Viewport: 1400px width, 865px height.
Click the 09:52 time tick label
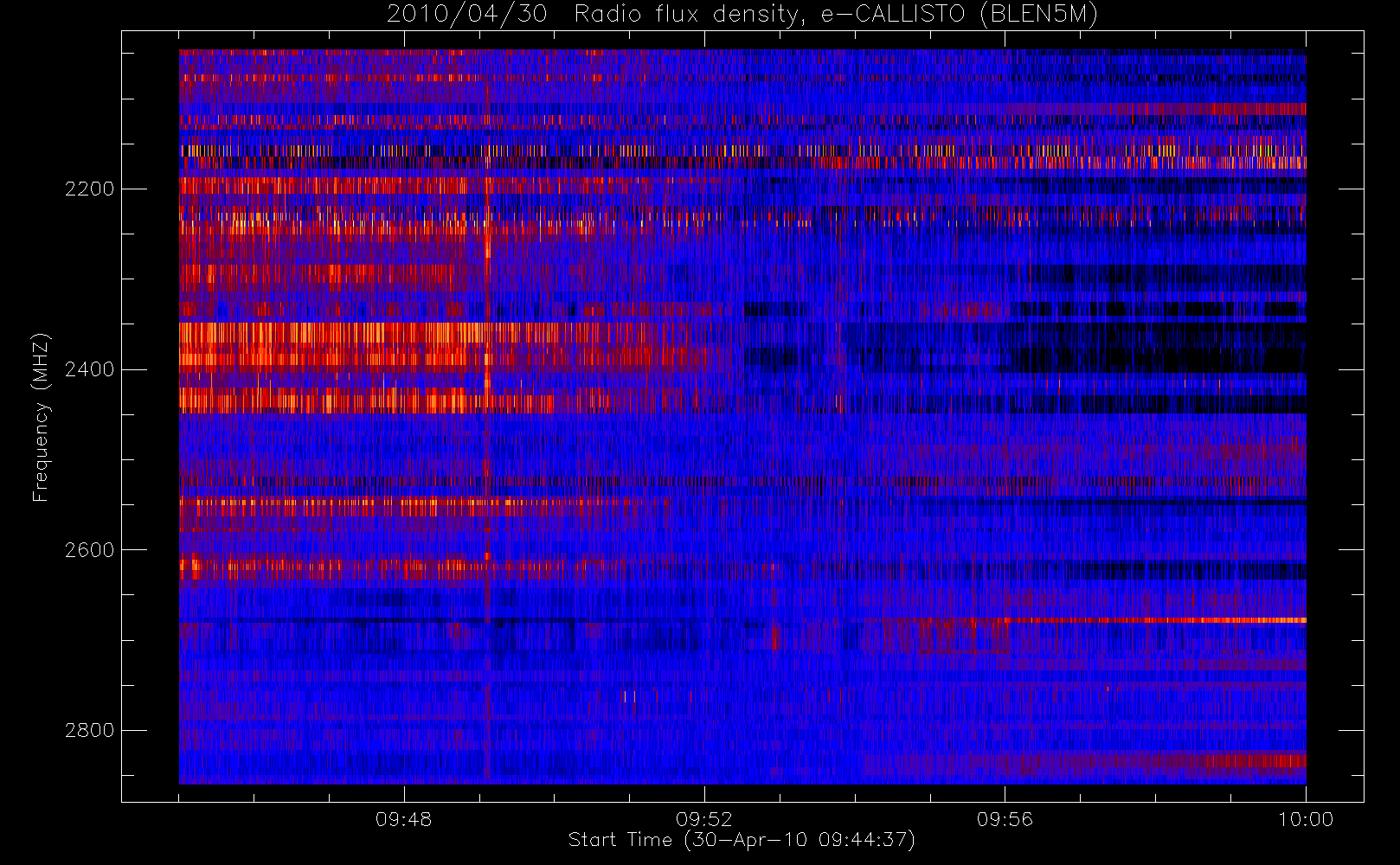point(704,819)
